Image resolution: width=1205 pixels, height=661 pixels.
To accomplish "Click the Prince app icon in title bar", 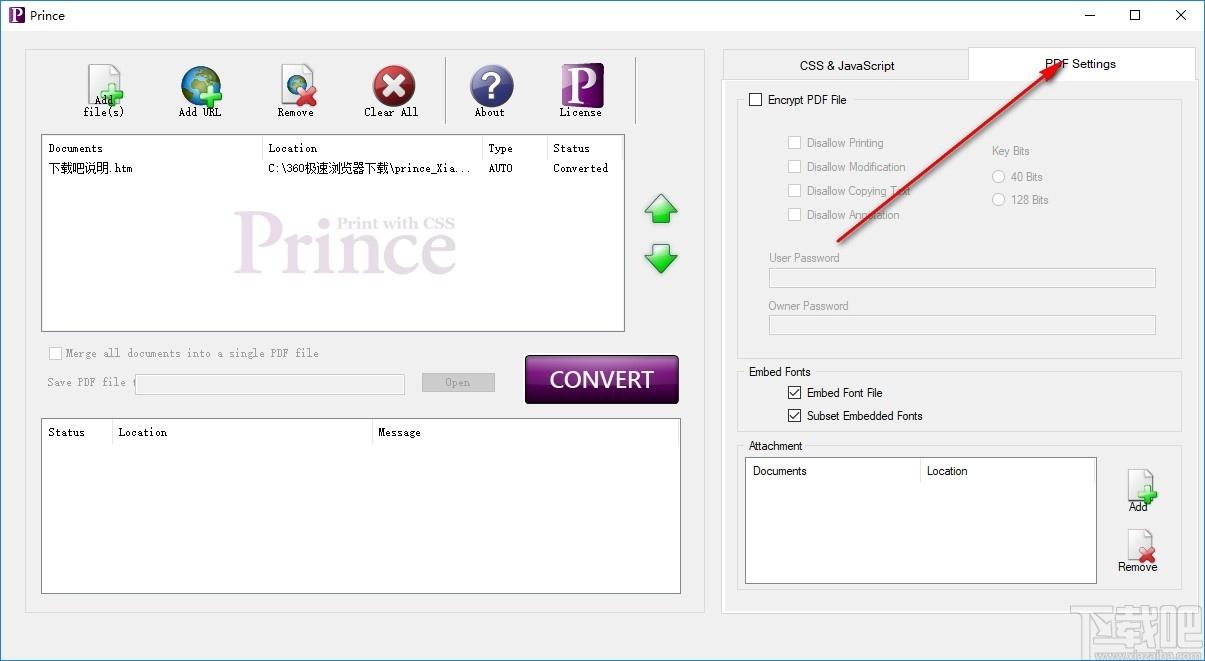I will tap(16, 15).
